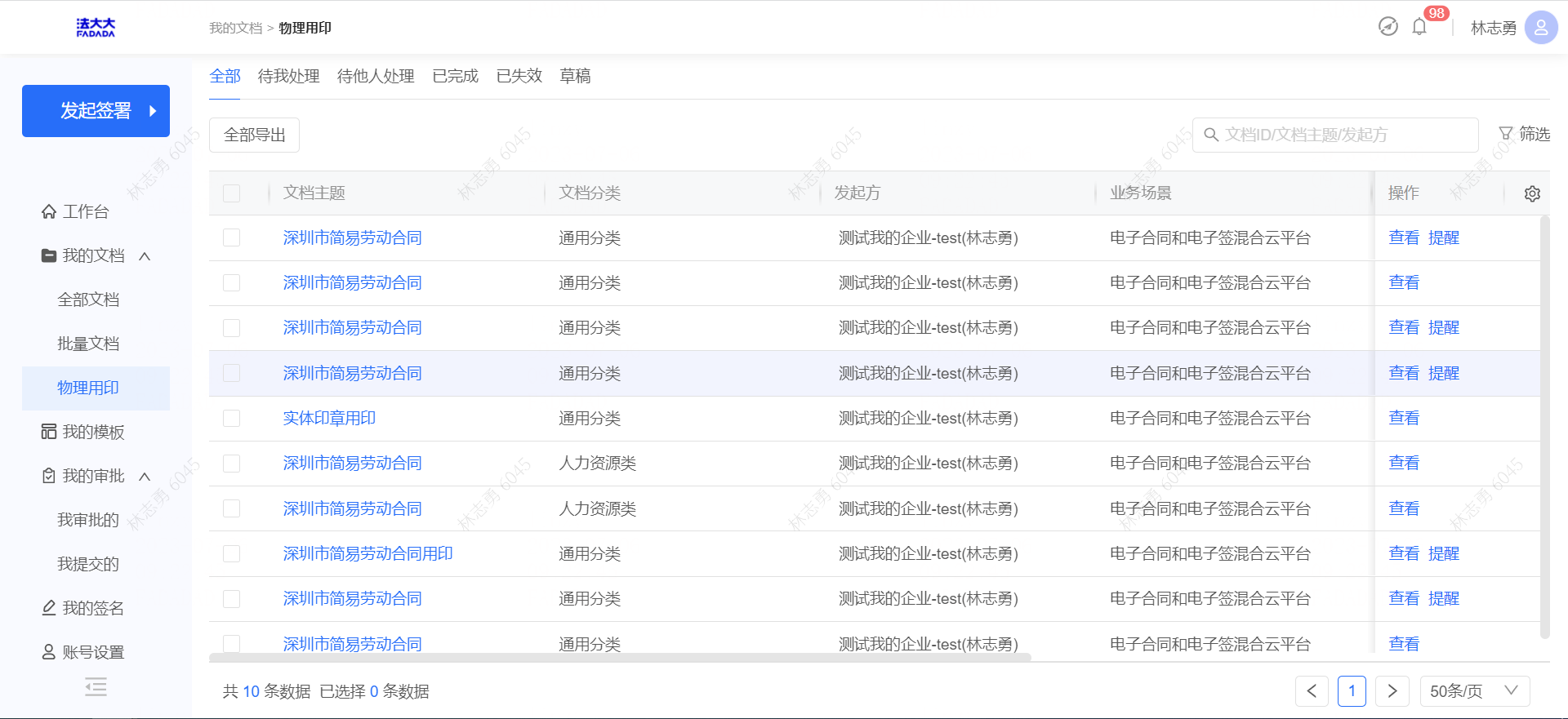Viewport: 1568px width, 719px height.
Task: Select 物理用印 in sidebar
Action: pos(96,388)
